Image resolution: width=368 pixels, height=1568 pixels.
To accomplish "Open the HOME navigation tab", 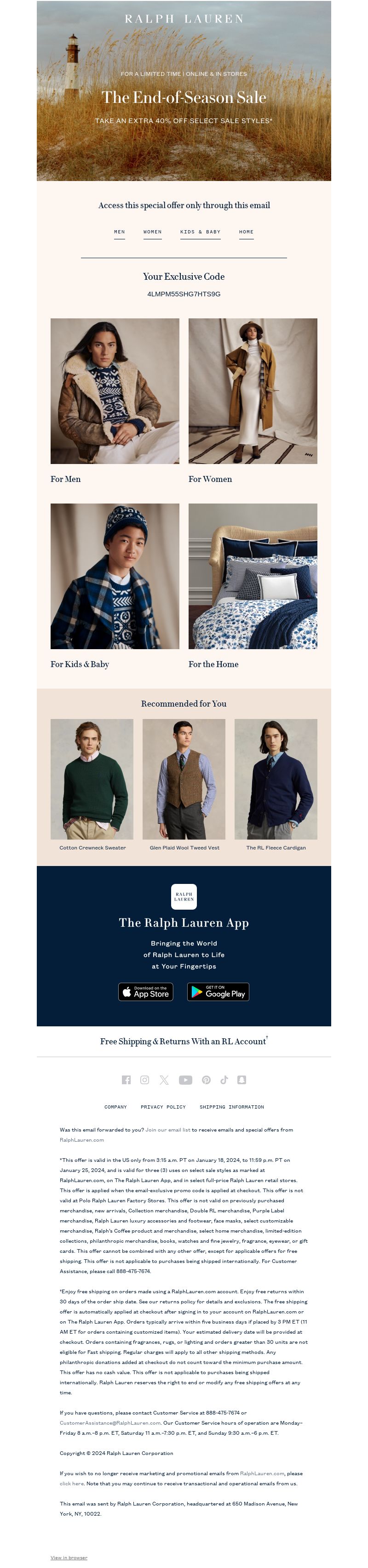I will coord(246,232).
